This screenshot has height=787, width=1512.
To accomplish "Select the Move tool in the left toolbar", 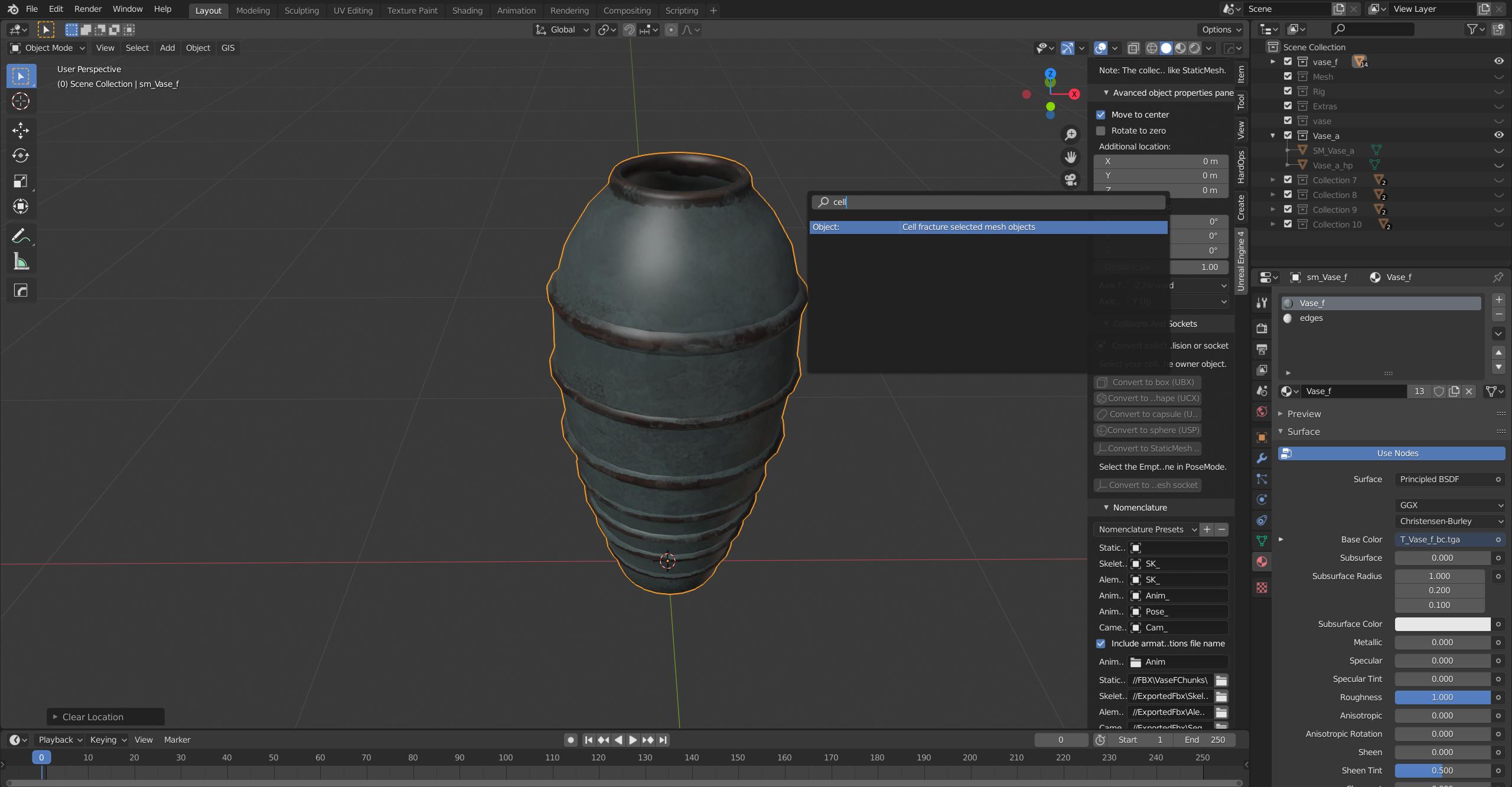I will click(x=21, y=130).
